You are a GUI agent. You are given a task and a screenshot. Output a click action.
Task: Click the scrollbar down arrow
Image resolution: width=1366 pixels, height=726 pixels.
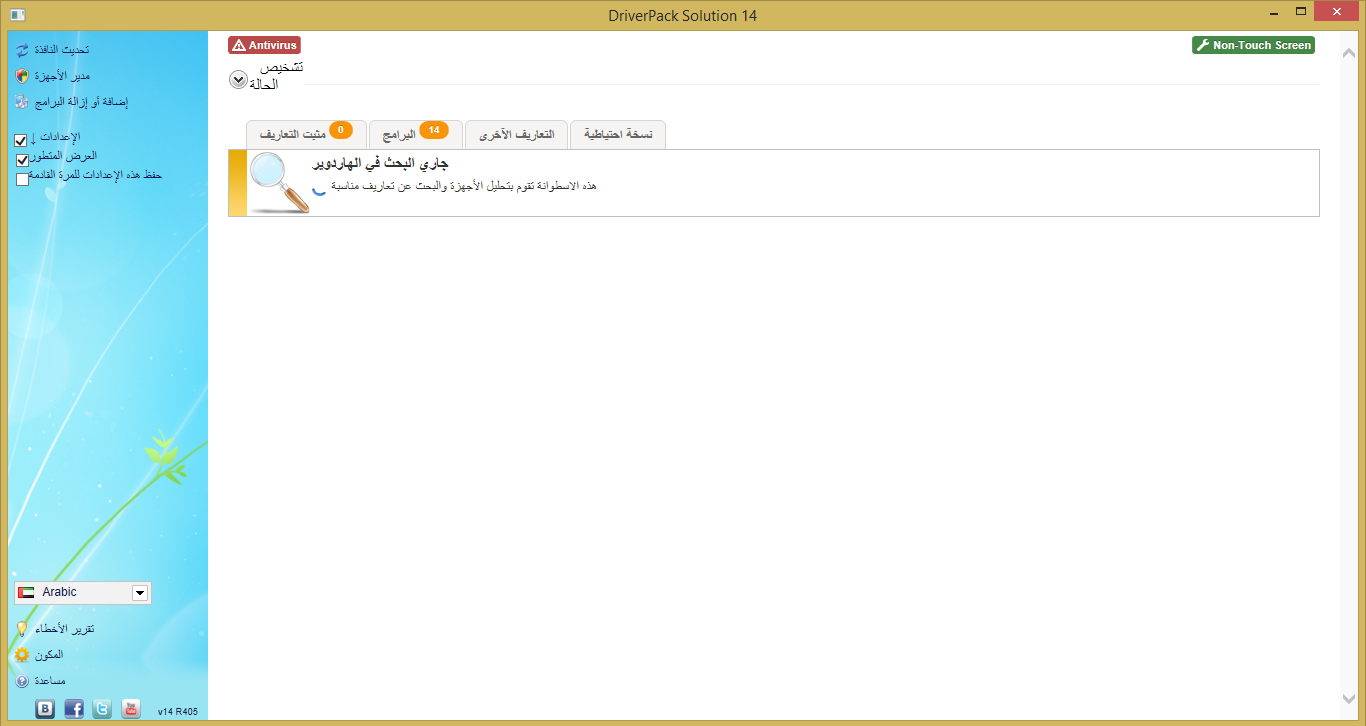pos(1347,699)
